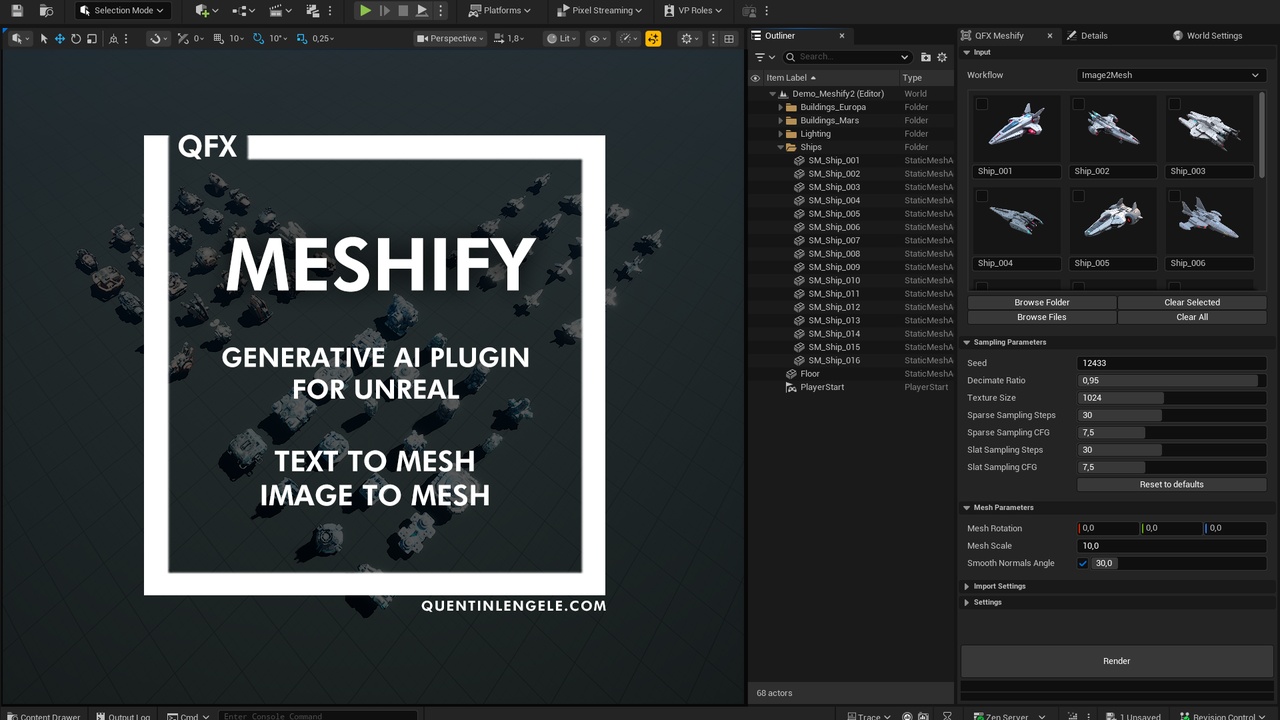
Task: Activate the Scale gizmo tool
Action: coord(92,38)
